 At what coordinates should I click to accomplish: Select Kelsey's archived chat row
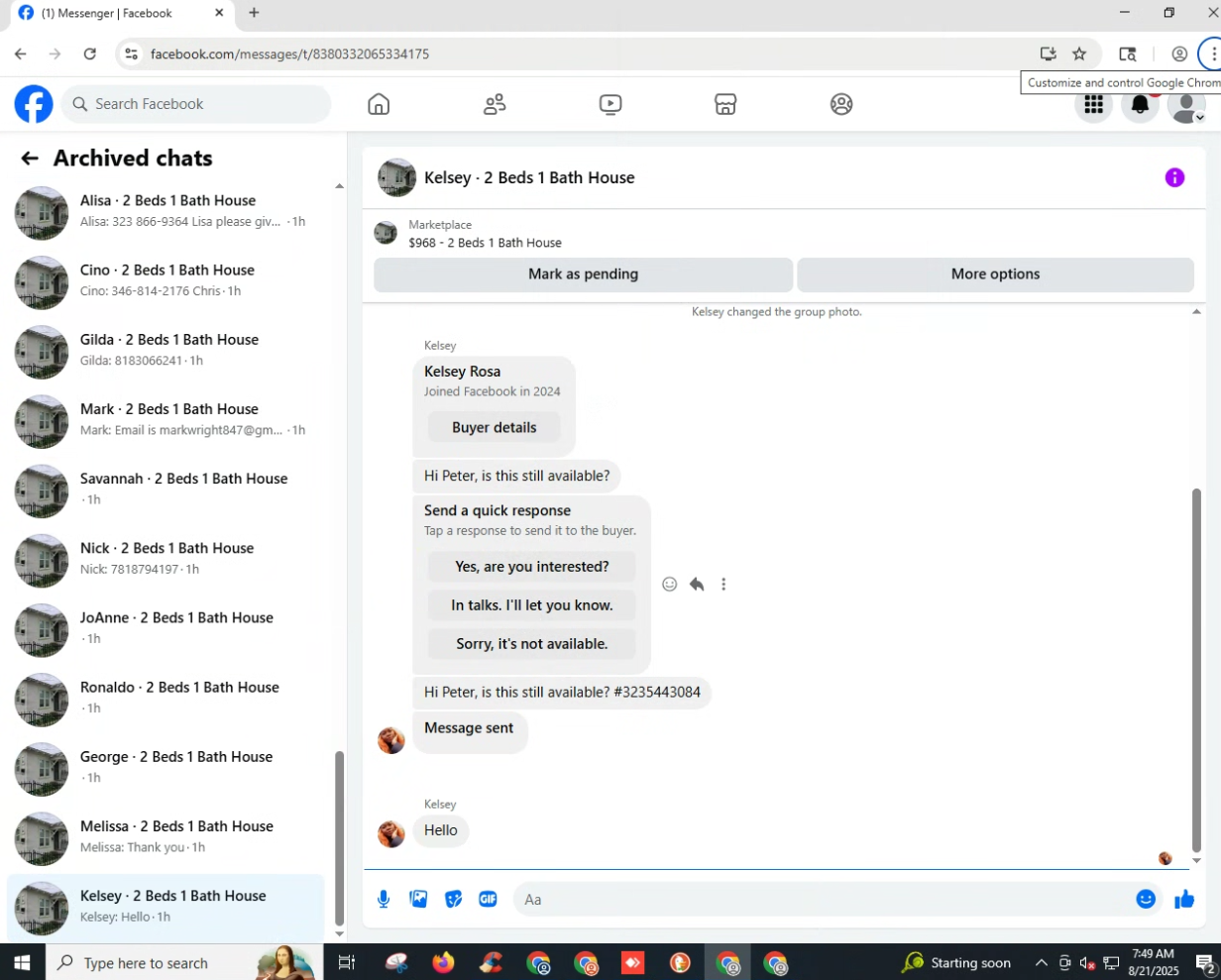click(166, 908)
